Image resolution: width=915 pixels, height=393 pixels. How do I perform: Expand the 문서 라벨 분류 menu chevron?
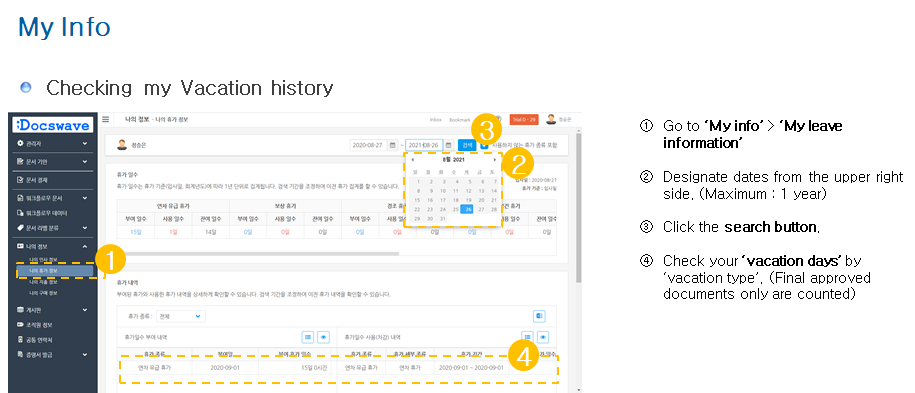tap(85, 228)
